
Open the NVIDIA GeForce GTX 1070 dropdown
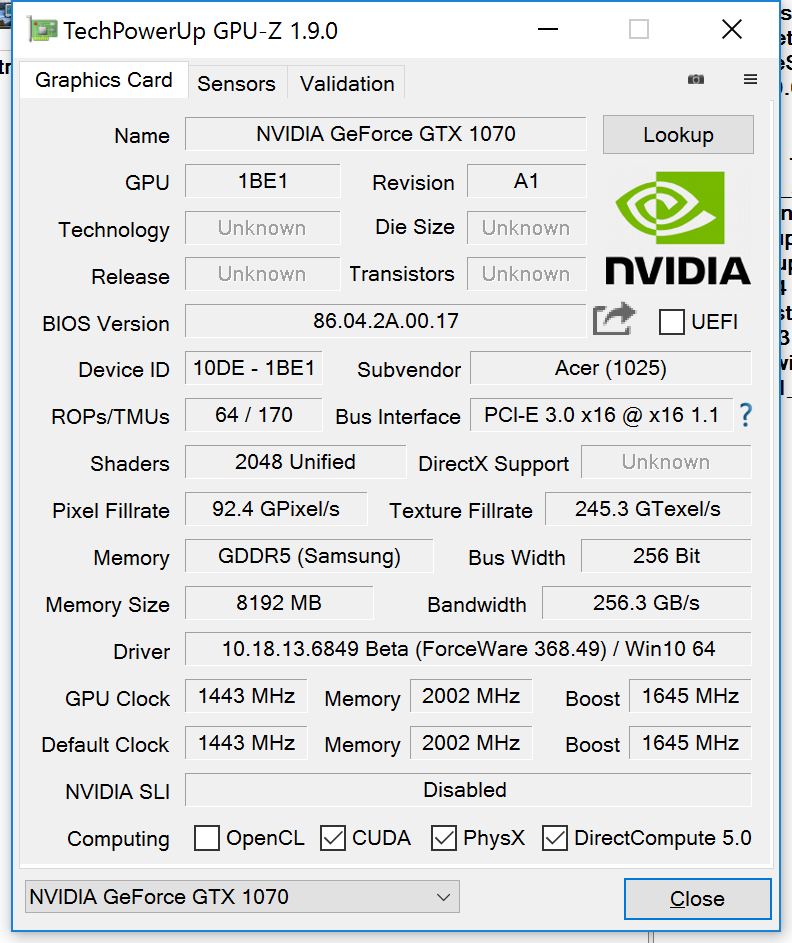242,897
